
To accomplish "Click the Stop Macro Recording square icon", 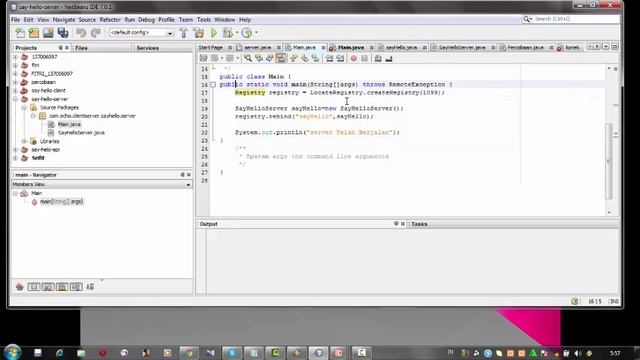I will click(x=364, y=58).
